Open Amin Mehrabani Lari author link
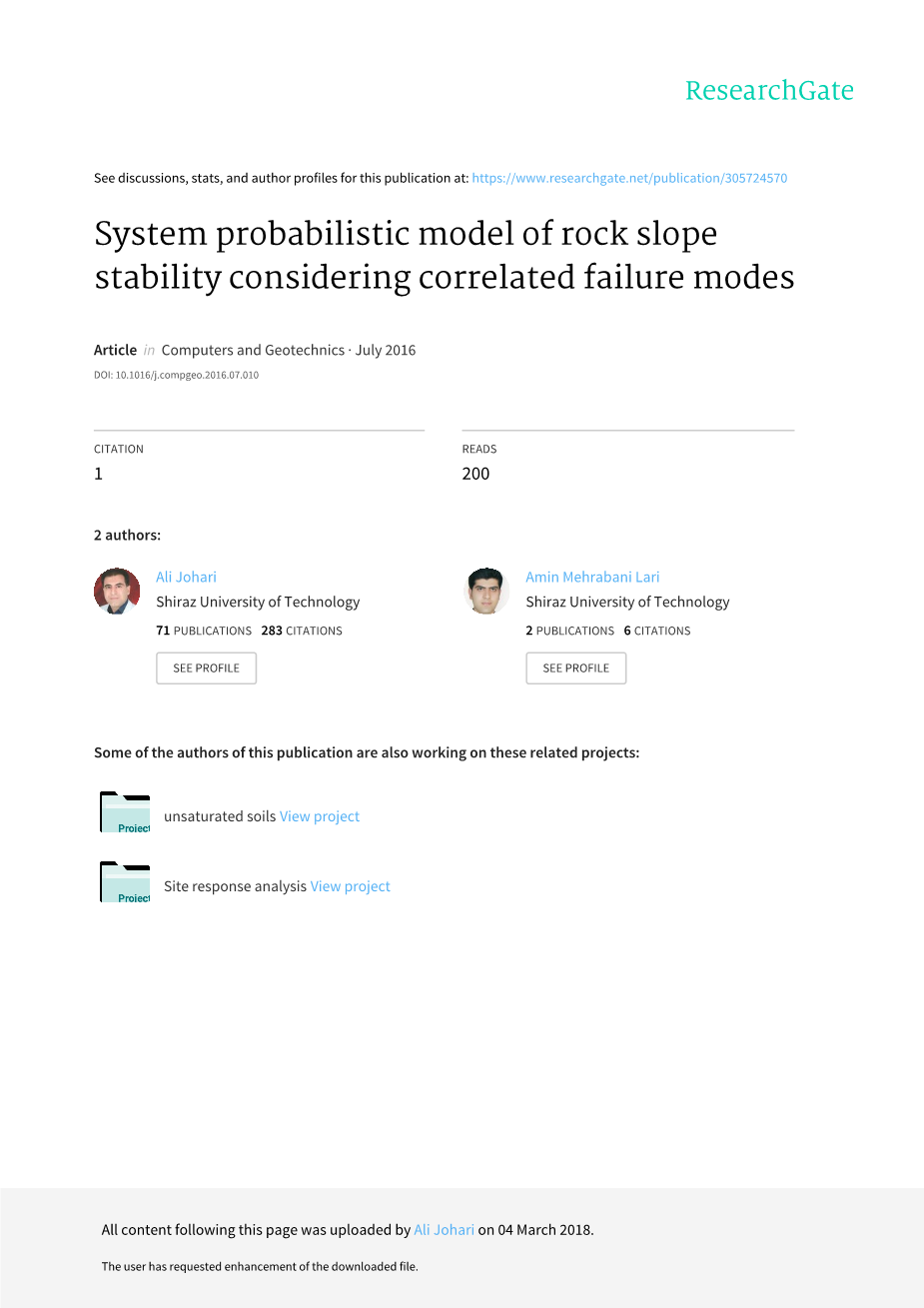Viewport: 924px width, 1308px height. [592, 577]
